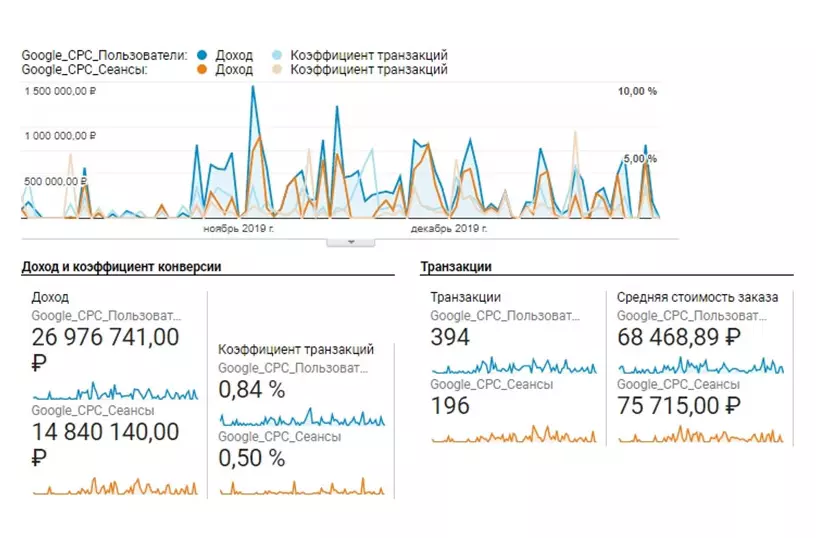Click the blue average order value sparkline

(x=701, y=366)
